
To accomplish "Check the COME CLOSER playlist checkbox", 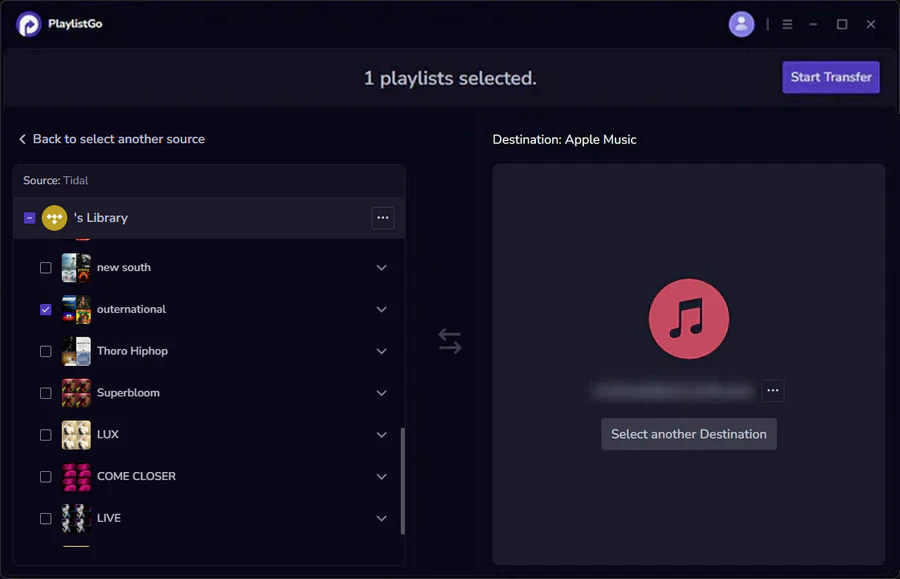I will tap(45, 477).
